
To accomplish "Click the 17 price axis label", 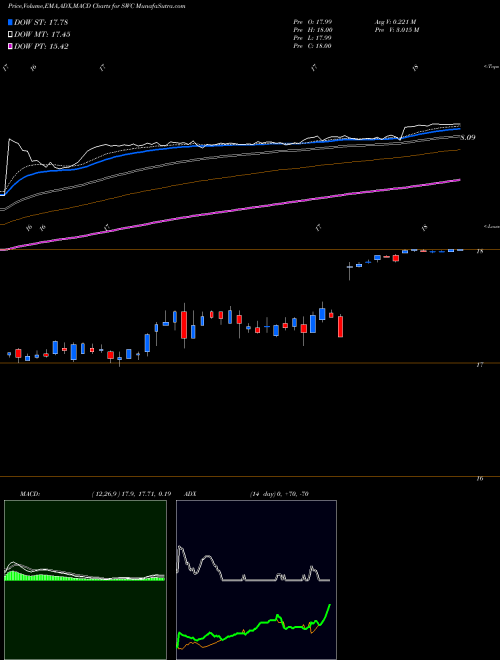I will [x=479, y=365].
